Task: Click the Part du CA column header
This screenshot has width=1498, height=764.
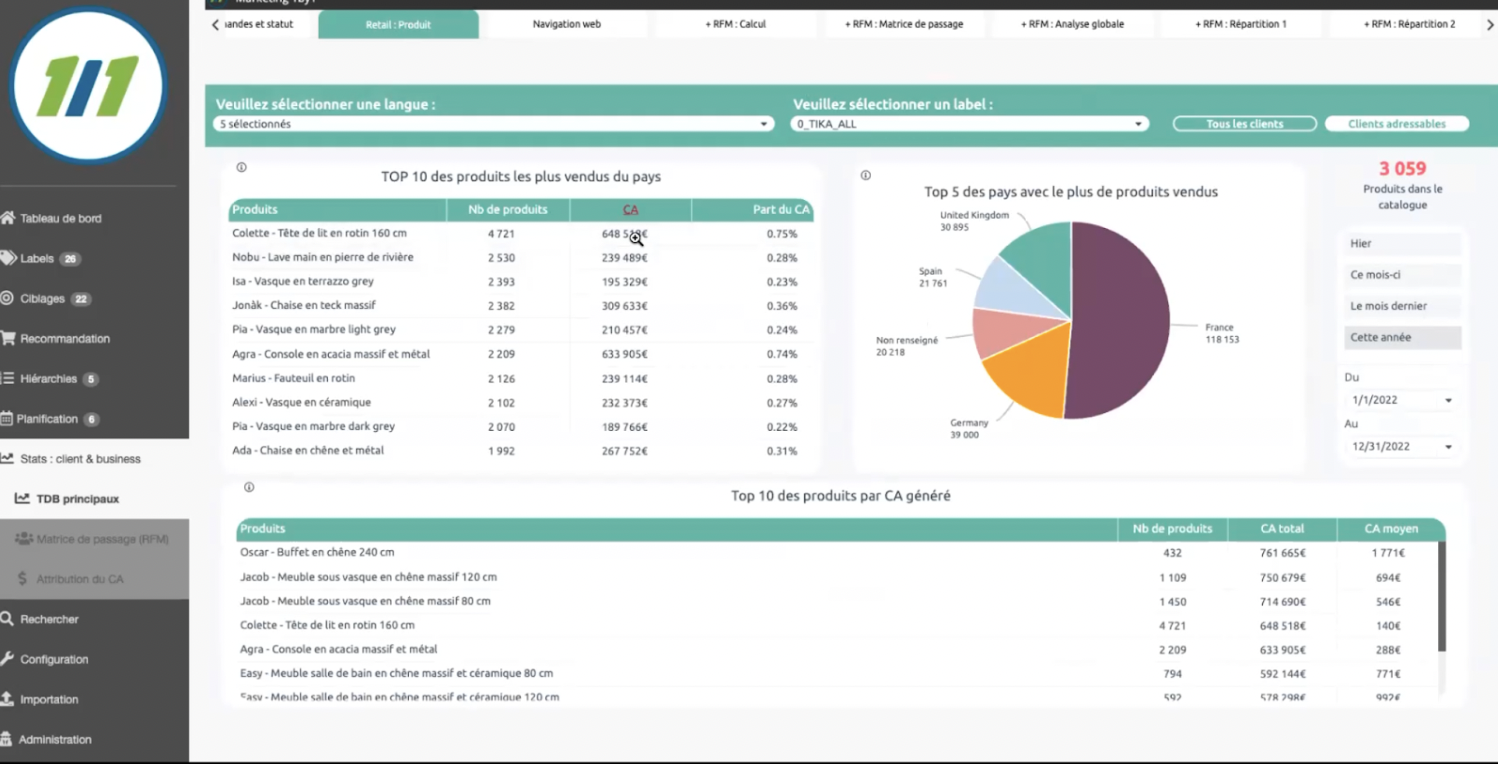Action: pyautogui.click(x=752, y=210)
